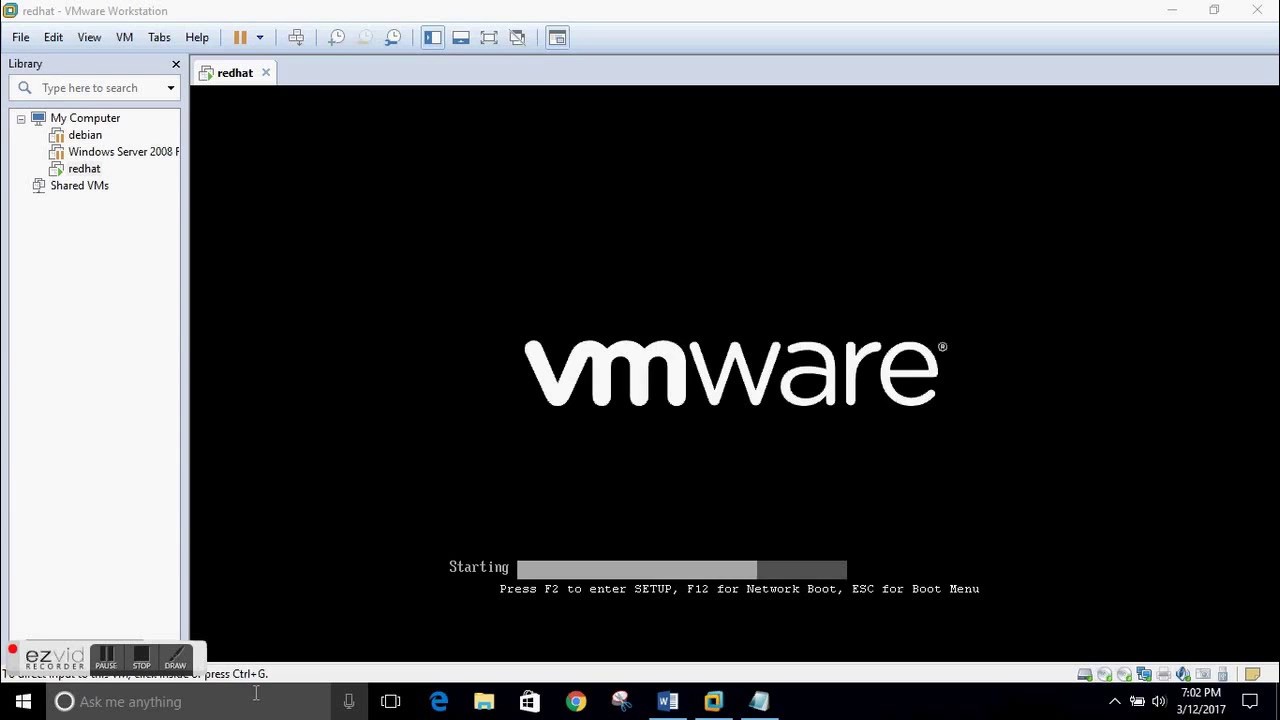Launch Google Chrome from the taskbar

pos(576,702)
